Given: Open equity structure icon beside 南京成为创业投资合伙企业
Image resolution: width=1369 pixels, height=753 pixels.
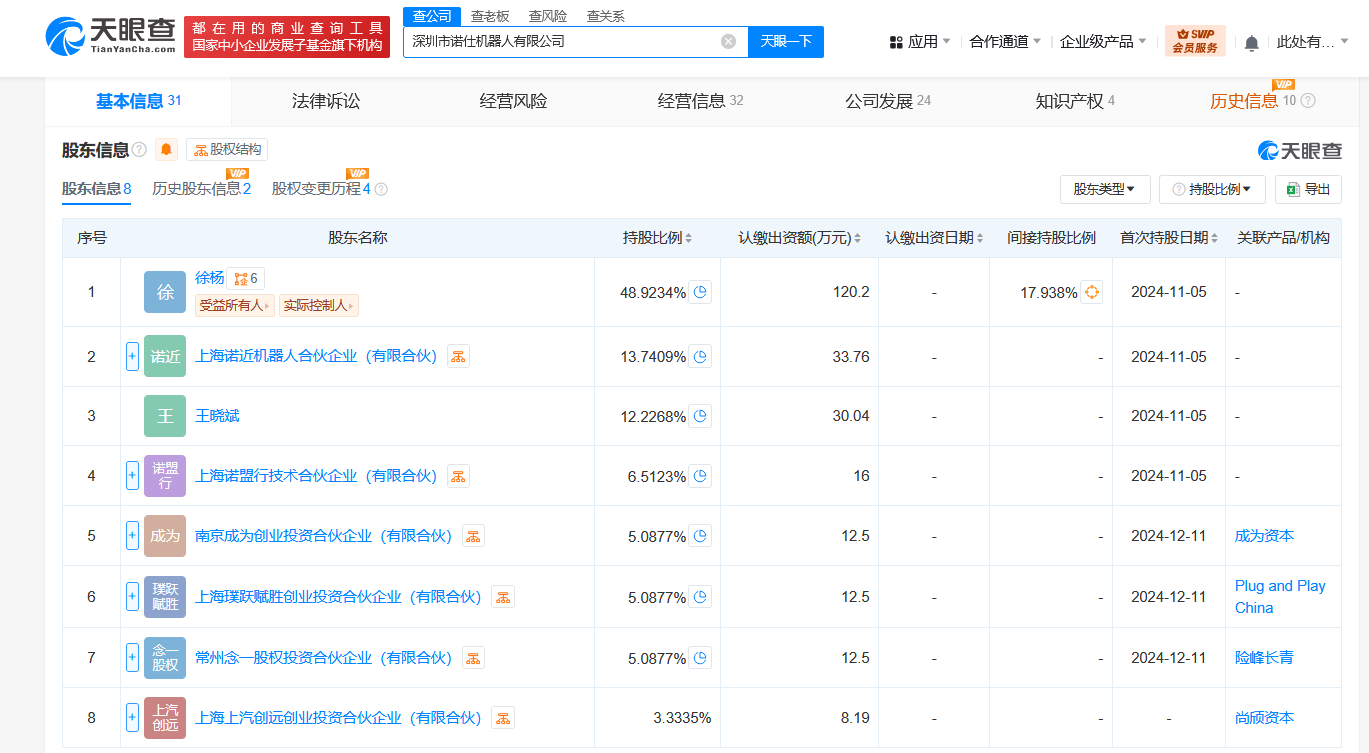Looking at the screenshot, I should (x=473, y=536).
